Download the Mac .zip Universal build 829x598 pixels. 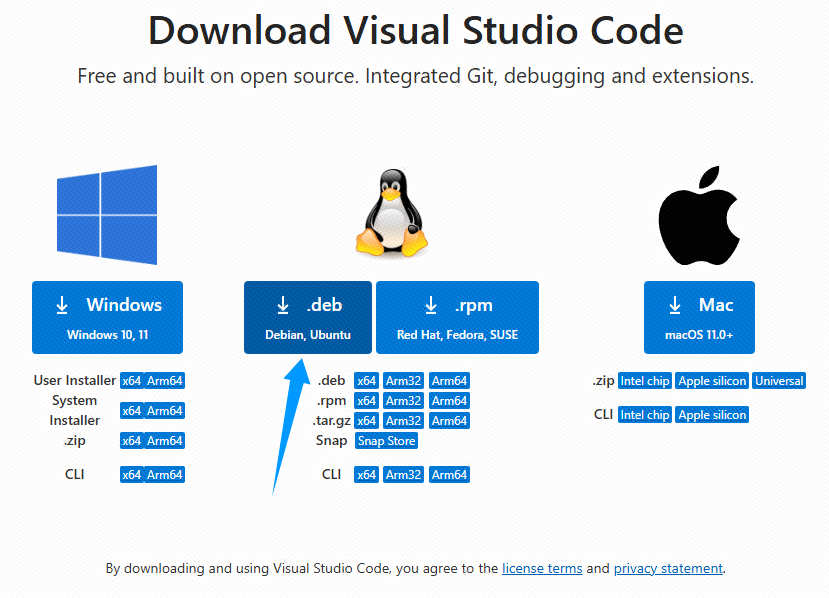tap(779, 381)
